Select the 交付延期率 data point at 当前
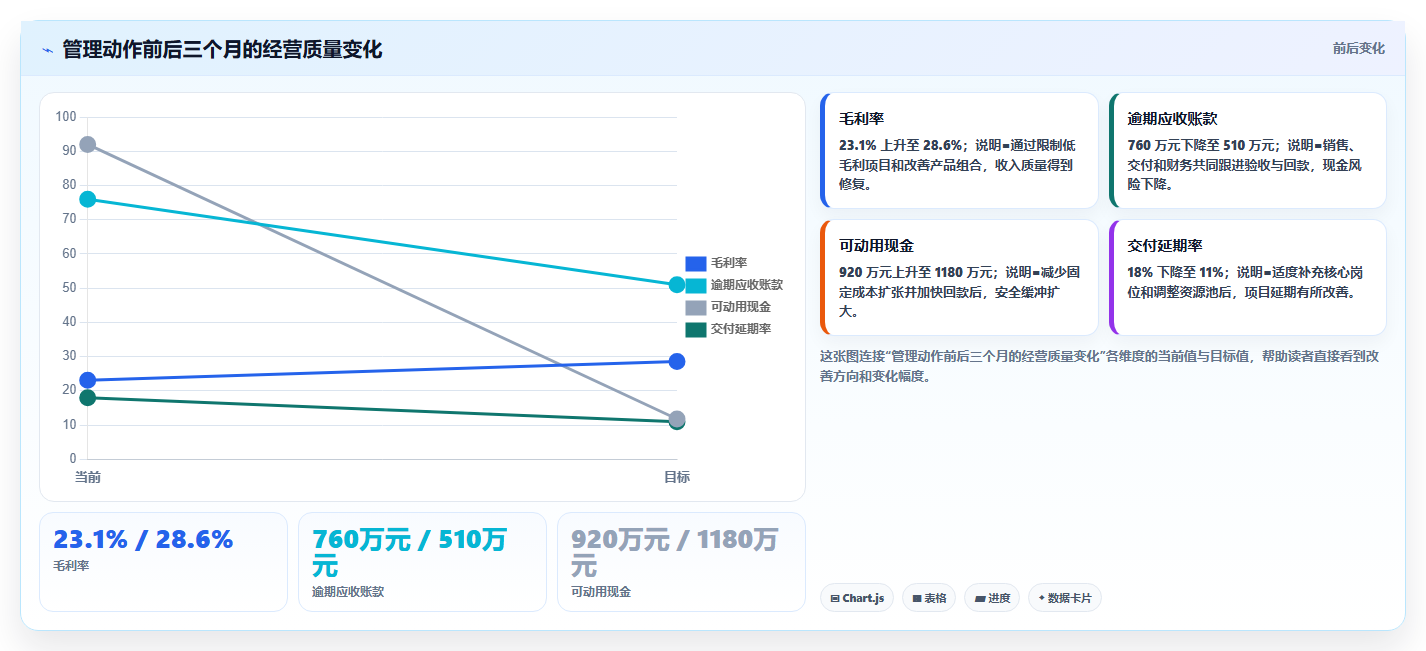Viewport: 1426px width, 651px height. (x=88, y=397)
